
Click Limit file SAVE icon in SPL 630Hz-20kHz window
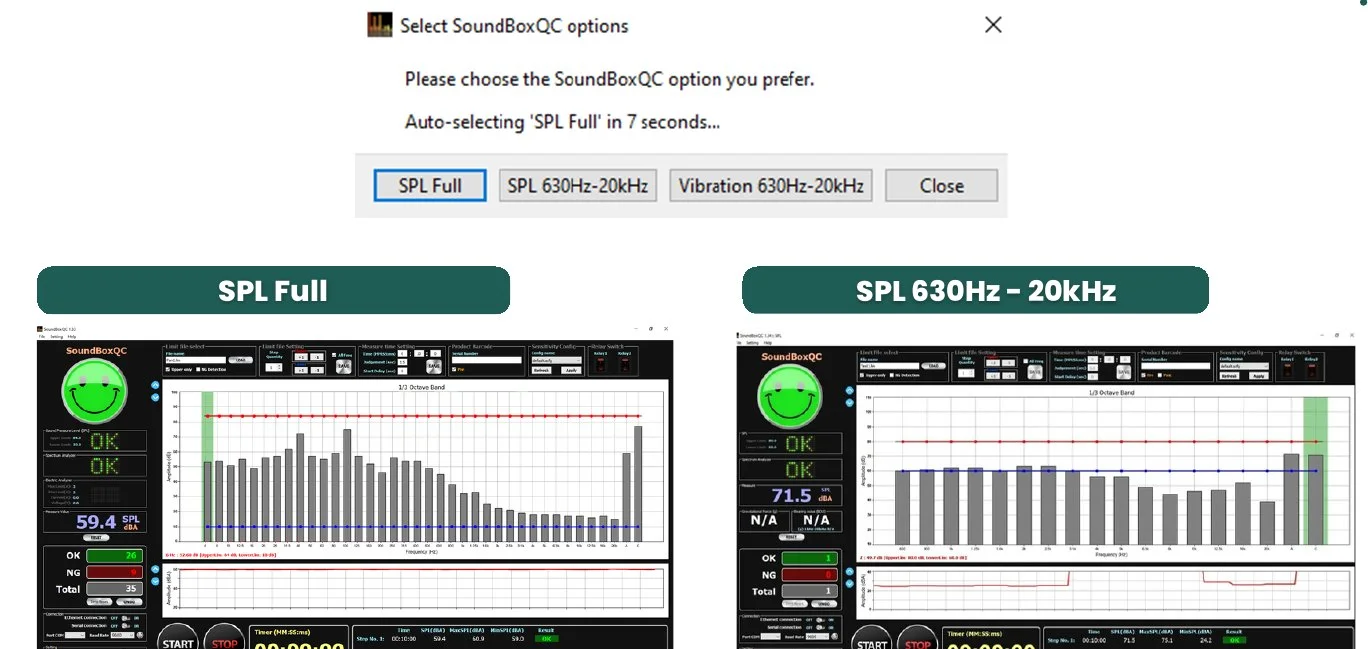[x=1035, y=372]
